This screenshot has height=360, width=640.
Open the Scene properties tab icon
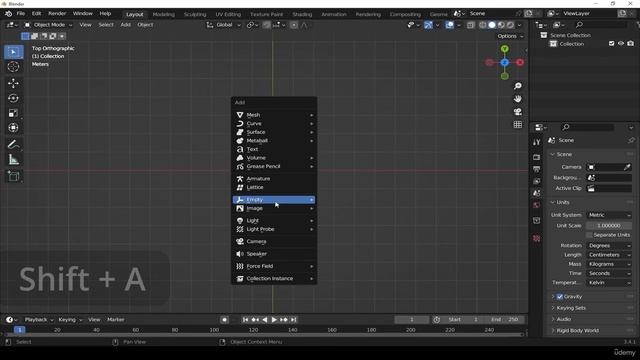click(536, 193)
